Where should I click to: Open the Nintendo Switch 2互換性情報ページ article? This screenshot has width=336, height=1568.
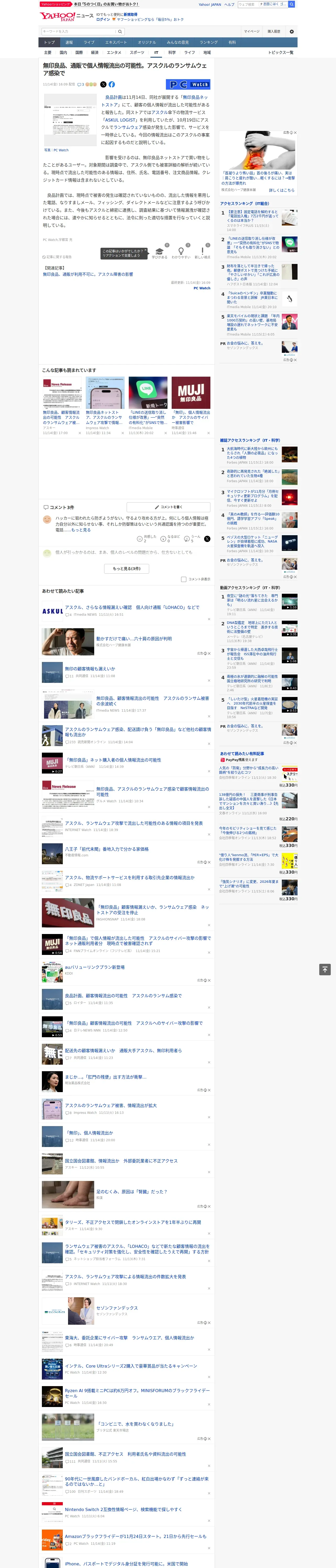[123, 1509]
